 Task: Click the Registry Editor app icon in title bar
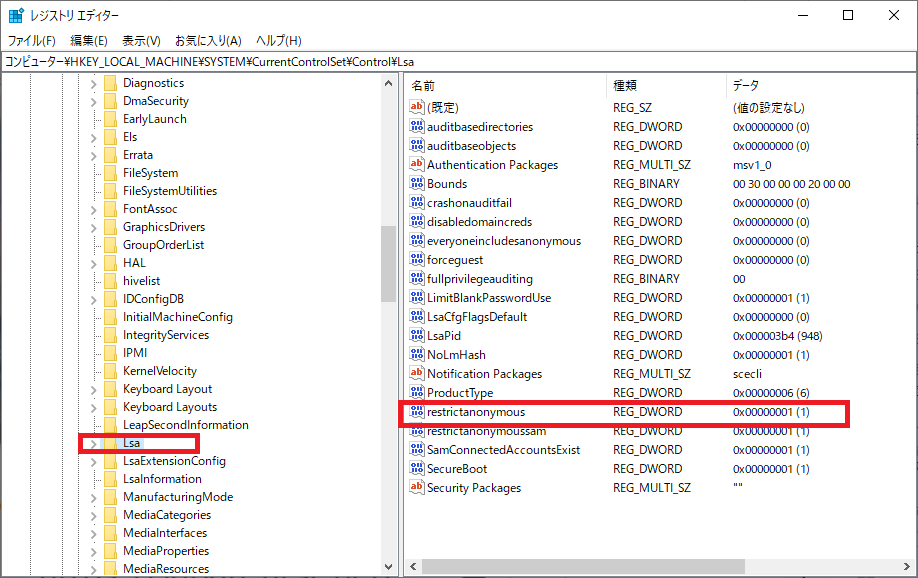click(x=16, y=15)
